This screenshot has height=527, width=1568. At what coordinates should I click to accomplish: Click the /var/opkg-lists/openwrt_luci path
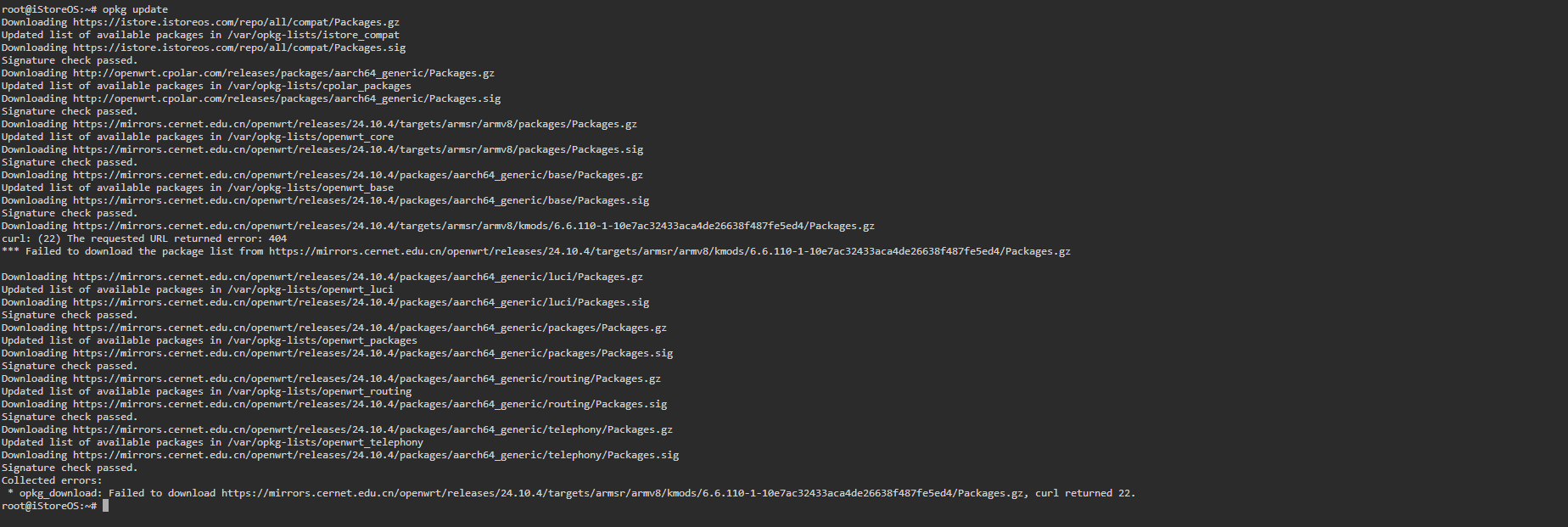(311, 289)
